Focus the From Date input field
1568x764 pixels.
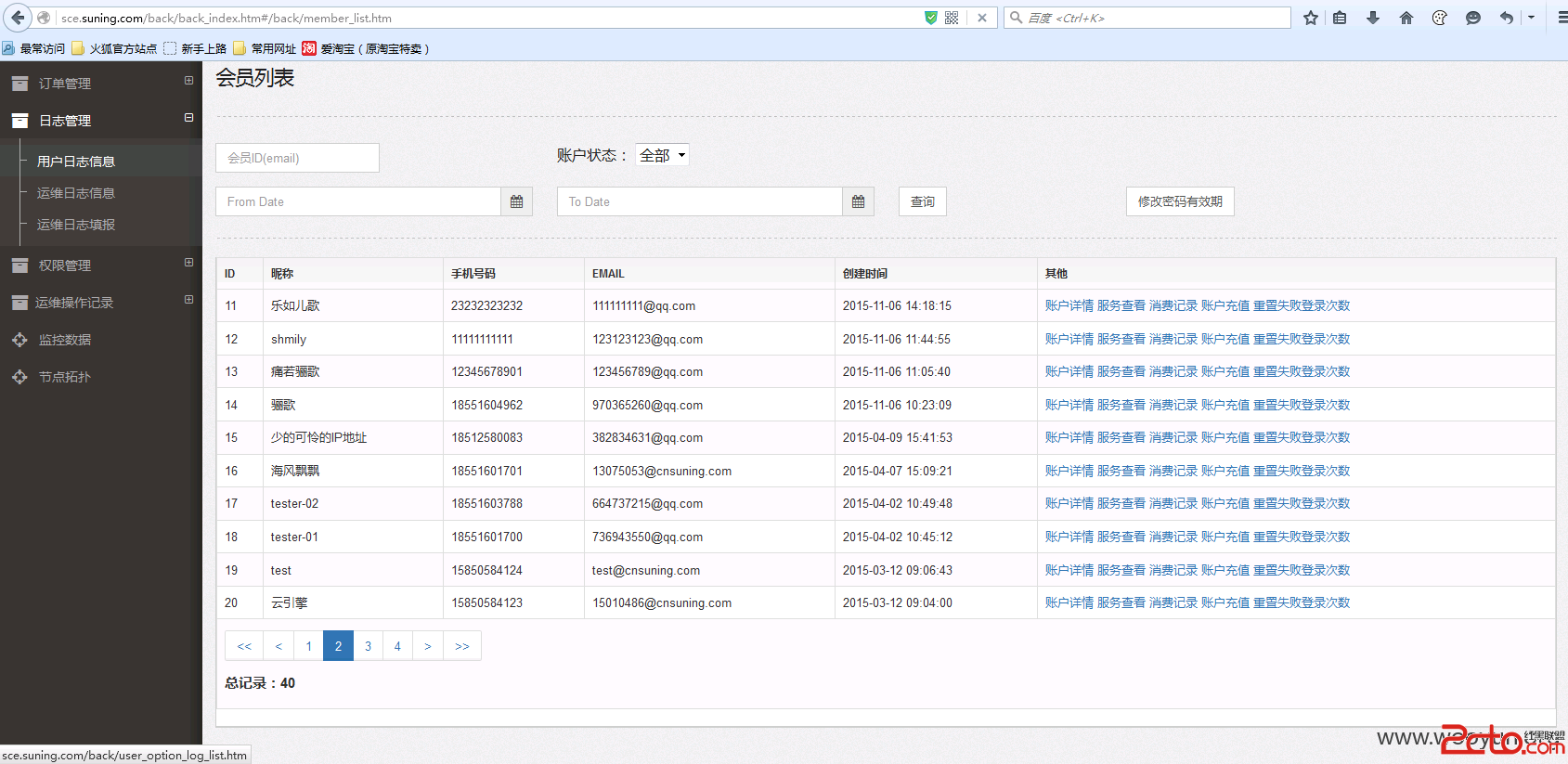pos(358,201)
